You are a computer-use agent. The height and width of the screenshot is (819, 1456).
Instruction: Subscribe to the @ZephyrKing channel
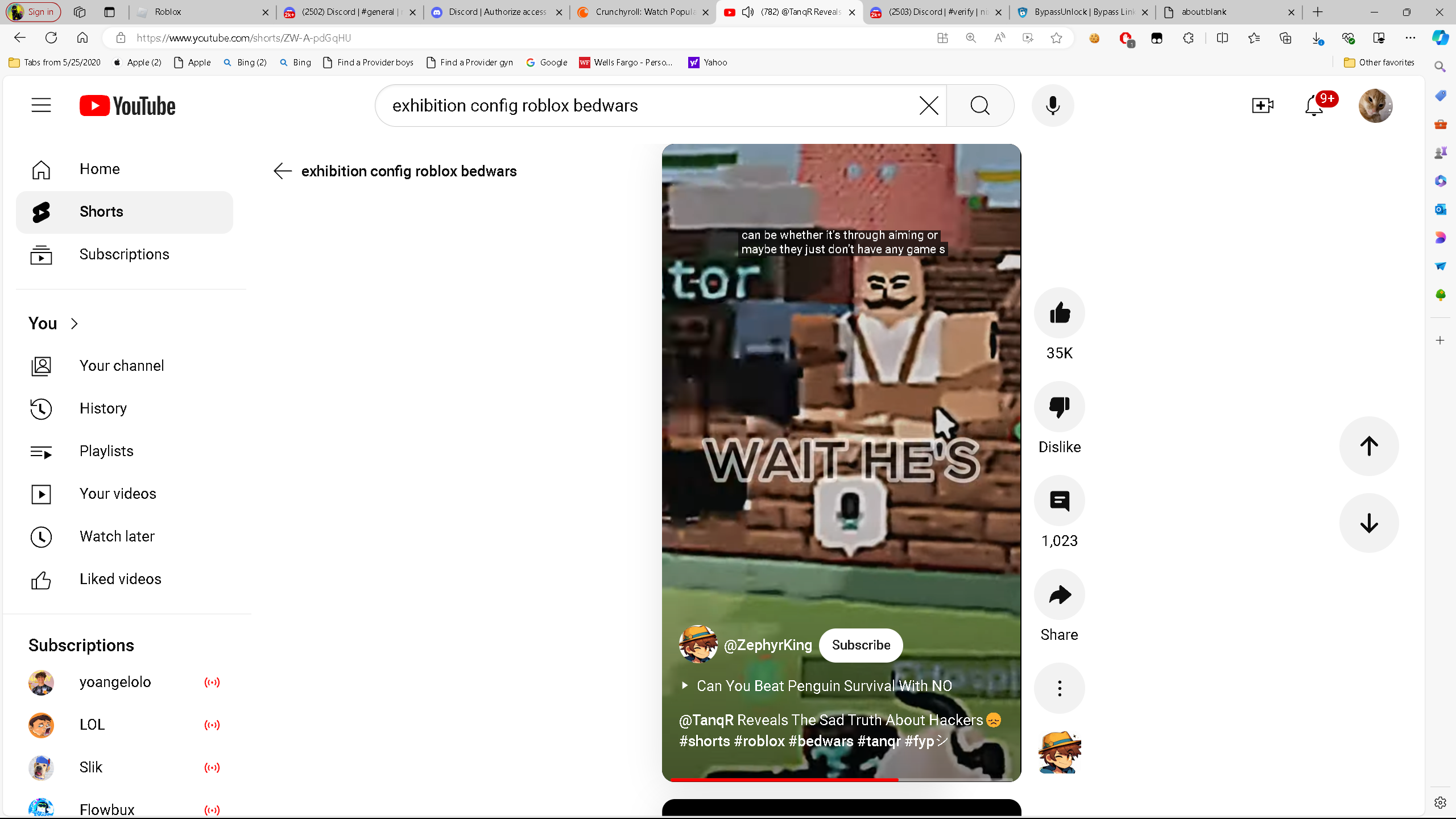click(x=861, y=645)
